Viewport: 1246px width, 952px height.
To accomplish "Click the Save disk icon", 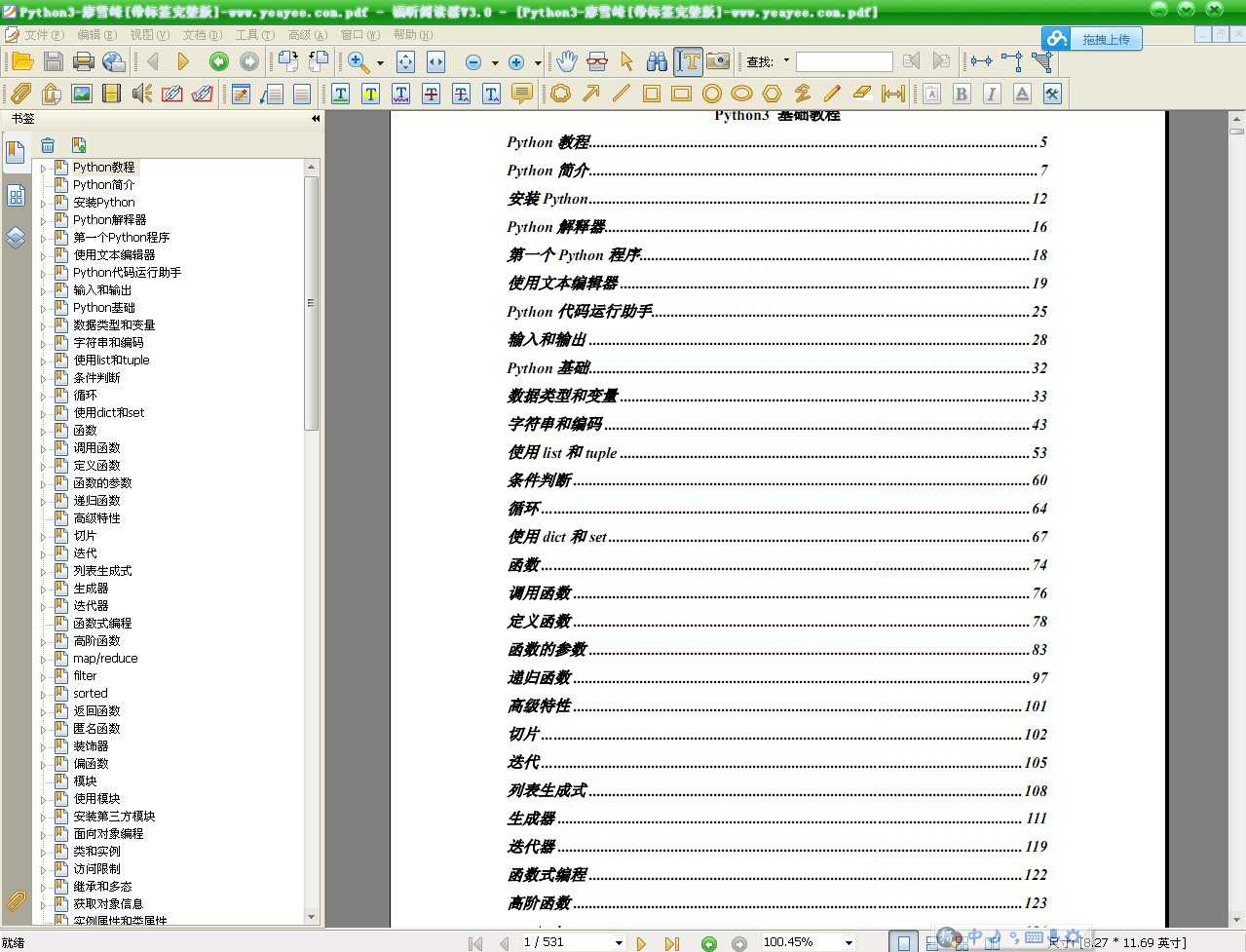I will pos(54,62).
